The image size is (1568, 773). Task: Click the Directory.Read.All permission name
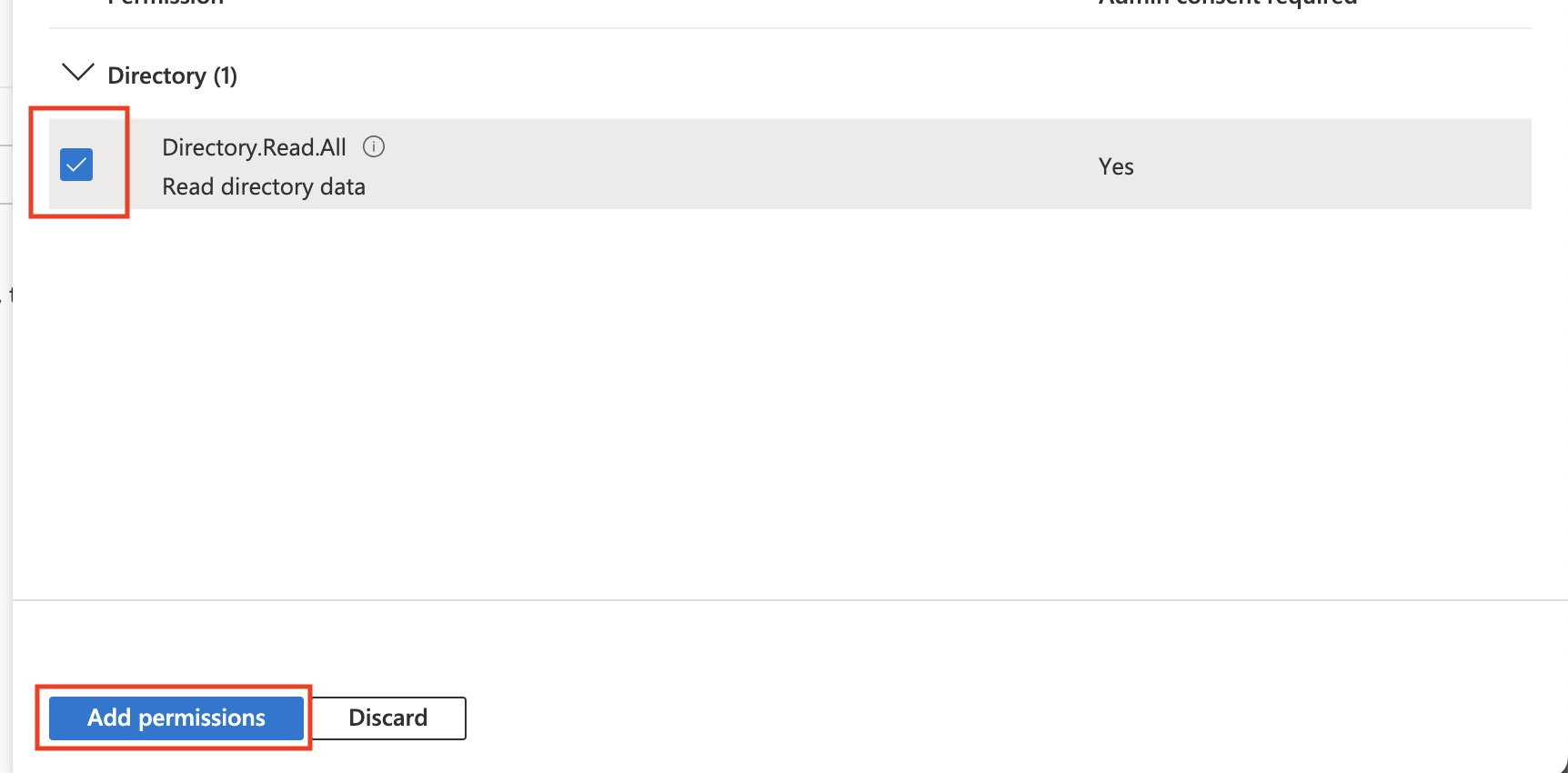tap(254, 147)
